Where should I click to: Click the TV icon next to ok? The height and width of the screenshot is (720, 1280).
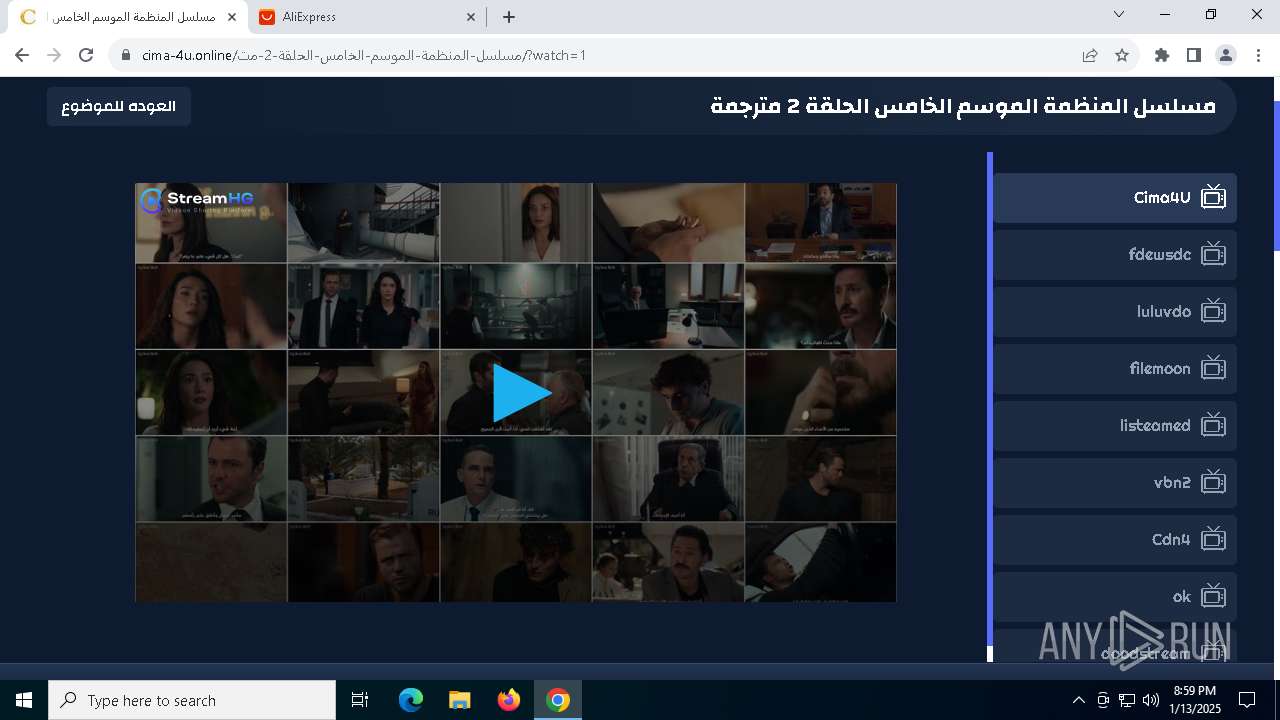pyautogui.click(x=1213, y=596)
